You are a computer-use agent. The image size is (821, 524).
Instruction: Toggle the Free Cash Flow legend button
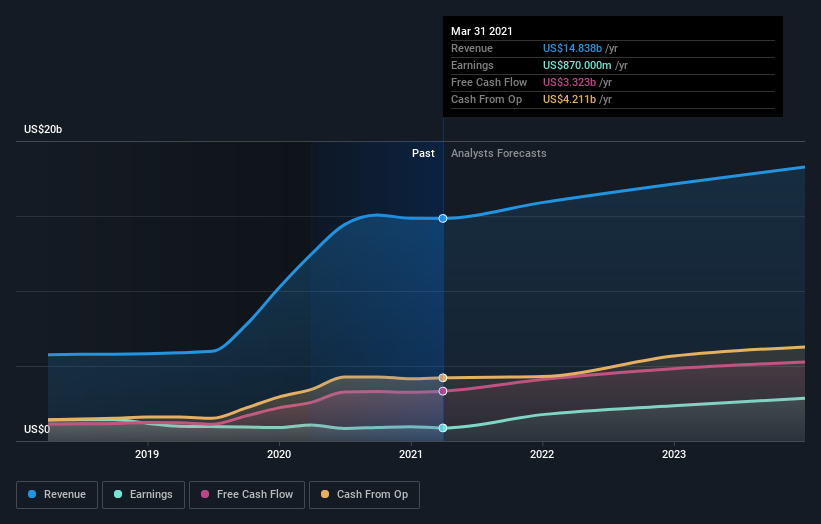click(247, 495)
